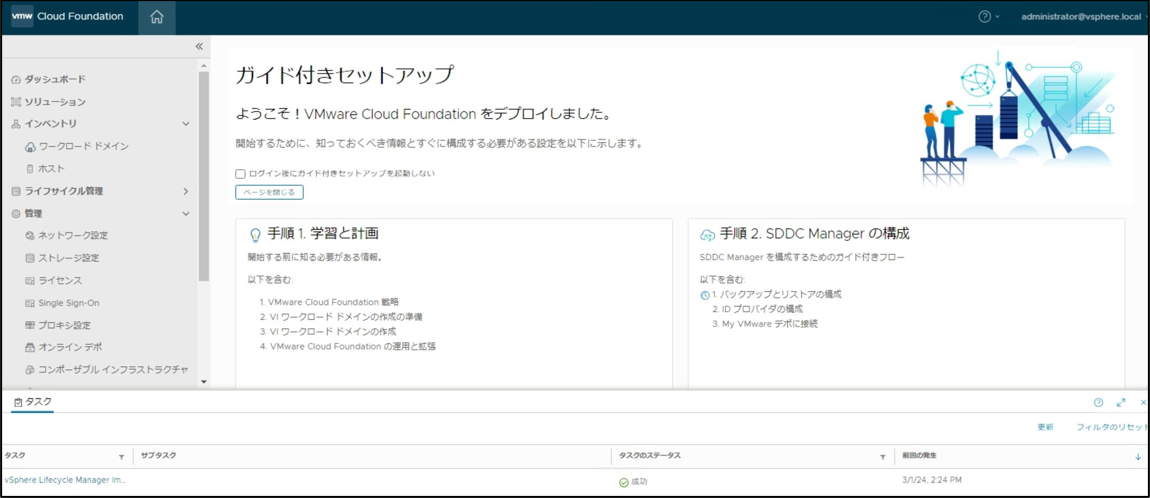Click the サブタスク column header
The height and width of the screenshot is (498, 1150).
pyautogui.click(x=157, y=455)
